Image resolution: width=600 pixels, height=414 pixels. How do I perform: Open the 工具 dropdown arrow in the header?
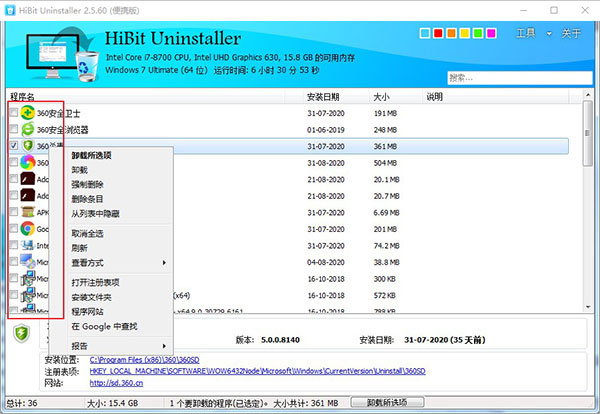click(549, 34)
